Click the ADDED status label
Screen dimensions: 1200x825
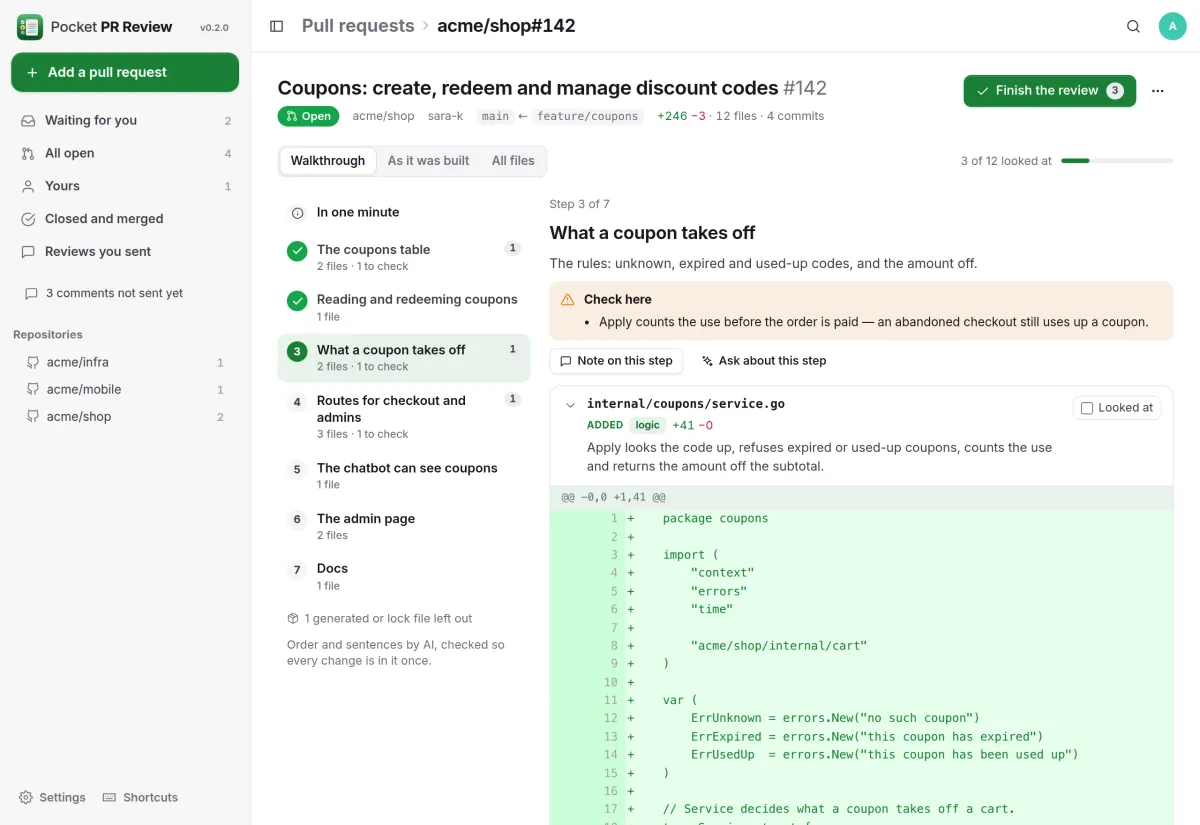tap(605, 425)
